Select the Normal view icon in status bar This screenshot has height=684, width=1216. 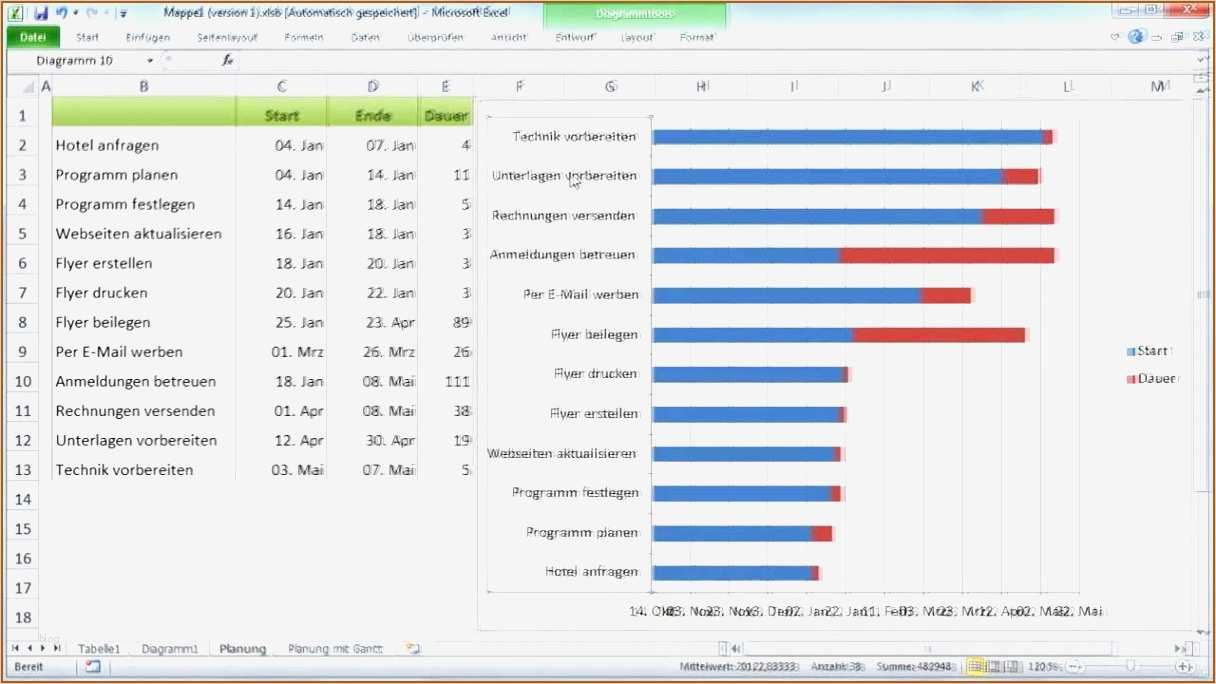click(976, 666)
